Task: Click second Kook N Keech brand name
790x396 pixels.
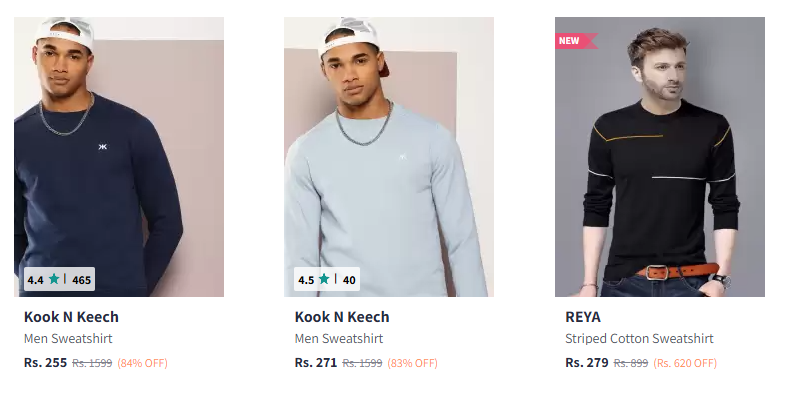Action: (342, 317)
